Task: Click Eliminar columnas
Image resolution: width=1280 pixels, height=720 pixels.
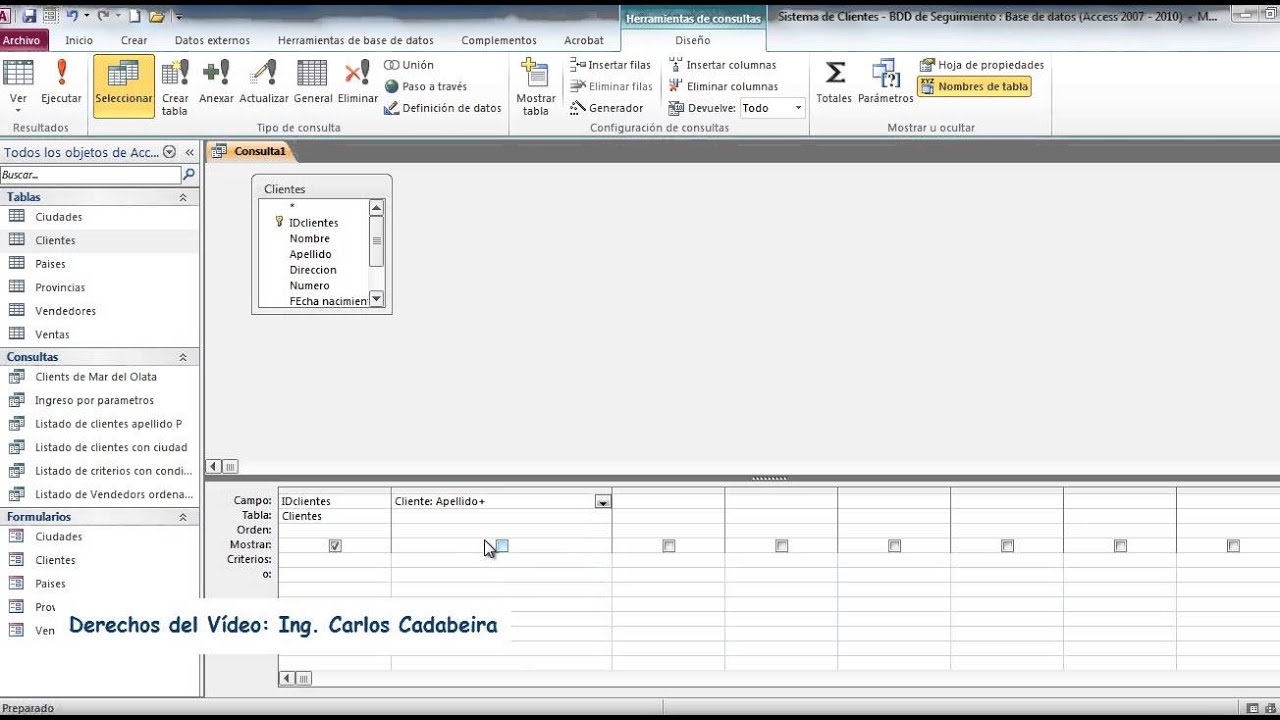Action: coord(723,87)
